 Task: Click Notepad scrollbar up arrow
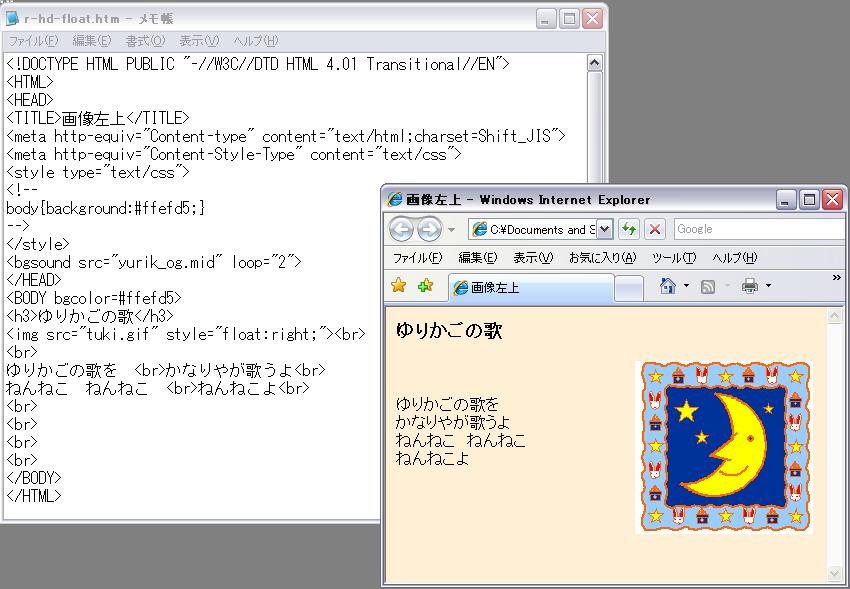(x=595, y=63)
